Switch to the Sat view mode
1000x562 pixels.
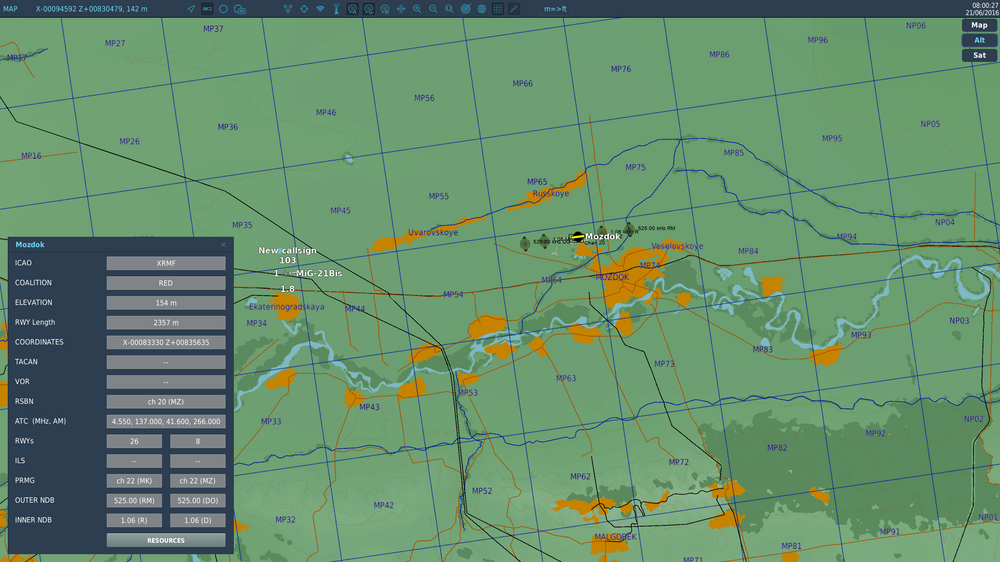(x=979, y=55)
